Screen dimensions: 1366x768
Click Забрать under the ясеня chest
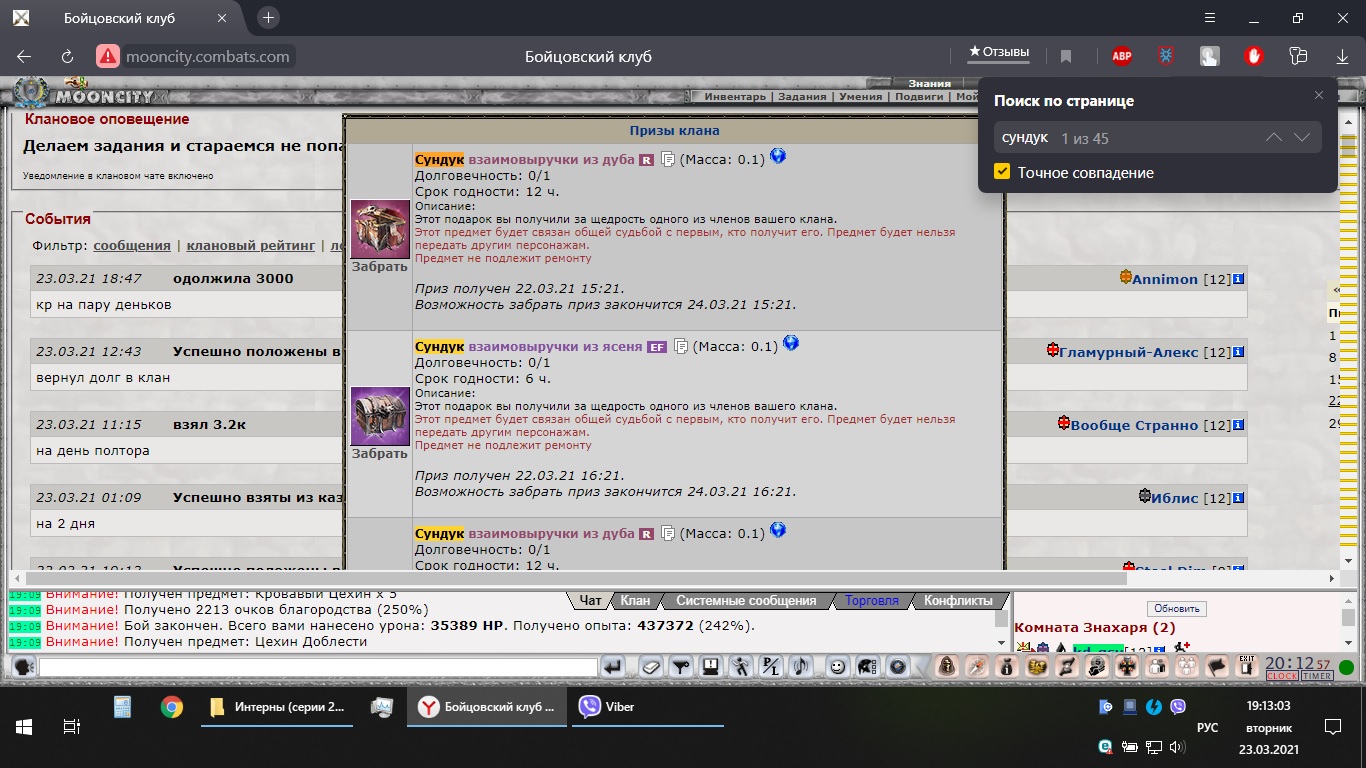380,454
